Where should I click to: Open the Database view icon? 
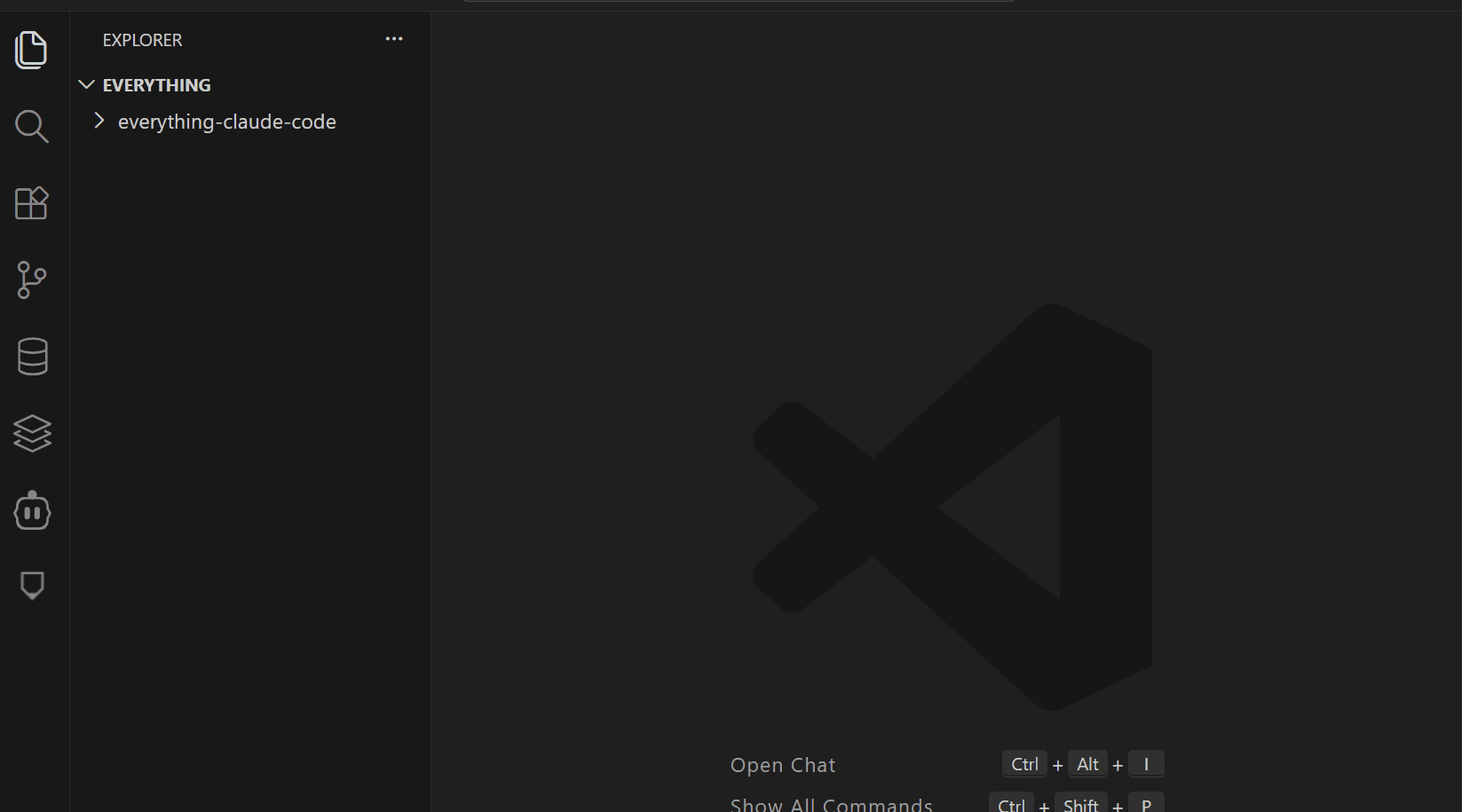pyautogui.click(x=32, y=357)
